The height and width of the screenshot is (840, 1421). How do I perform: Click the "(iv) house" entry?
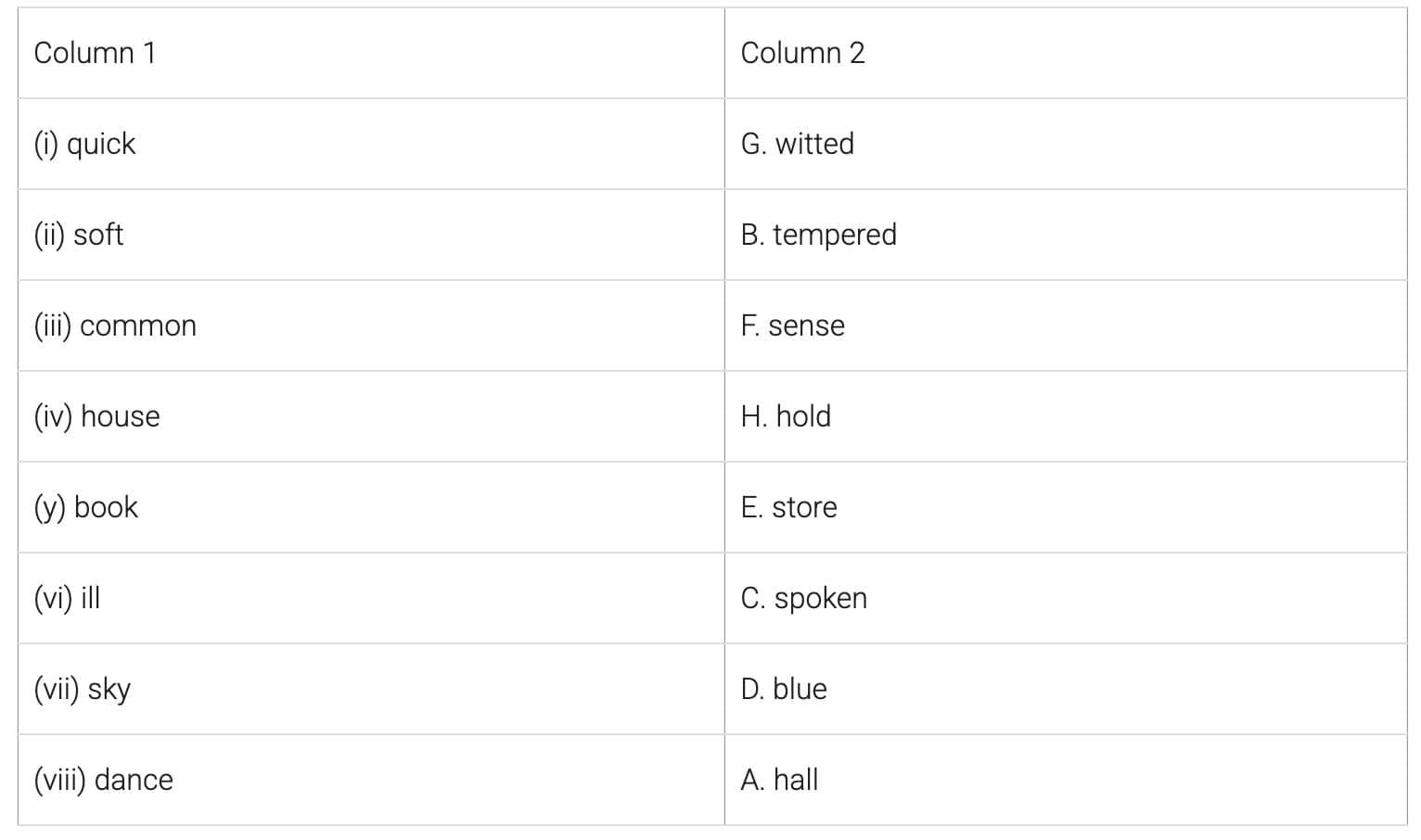point(96,416)
